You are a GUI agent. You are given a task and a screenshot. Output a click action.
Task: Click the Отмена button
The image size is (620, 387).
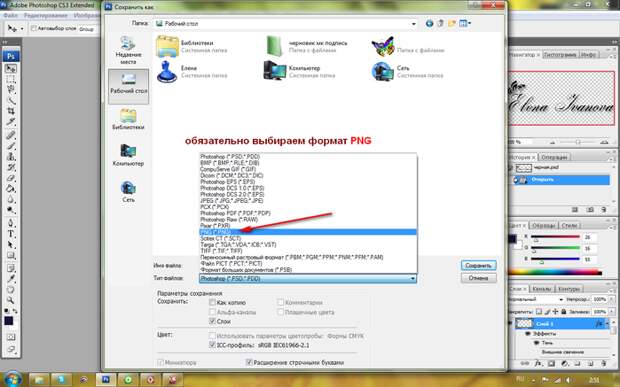pos(478,278)
